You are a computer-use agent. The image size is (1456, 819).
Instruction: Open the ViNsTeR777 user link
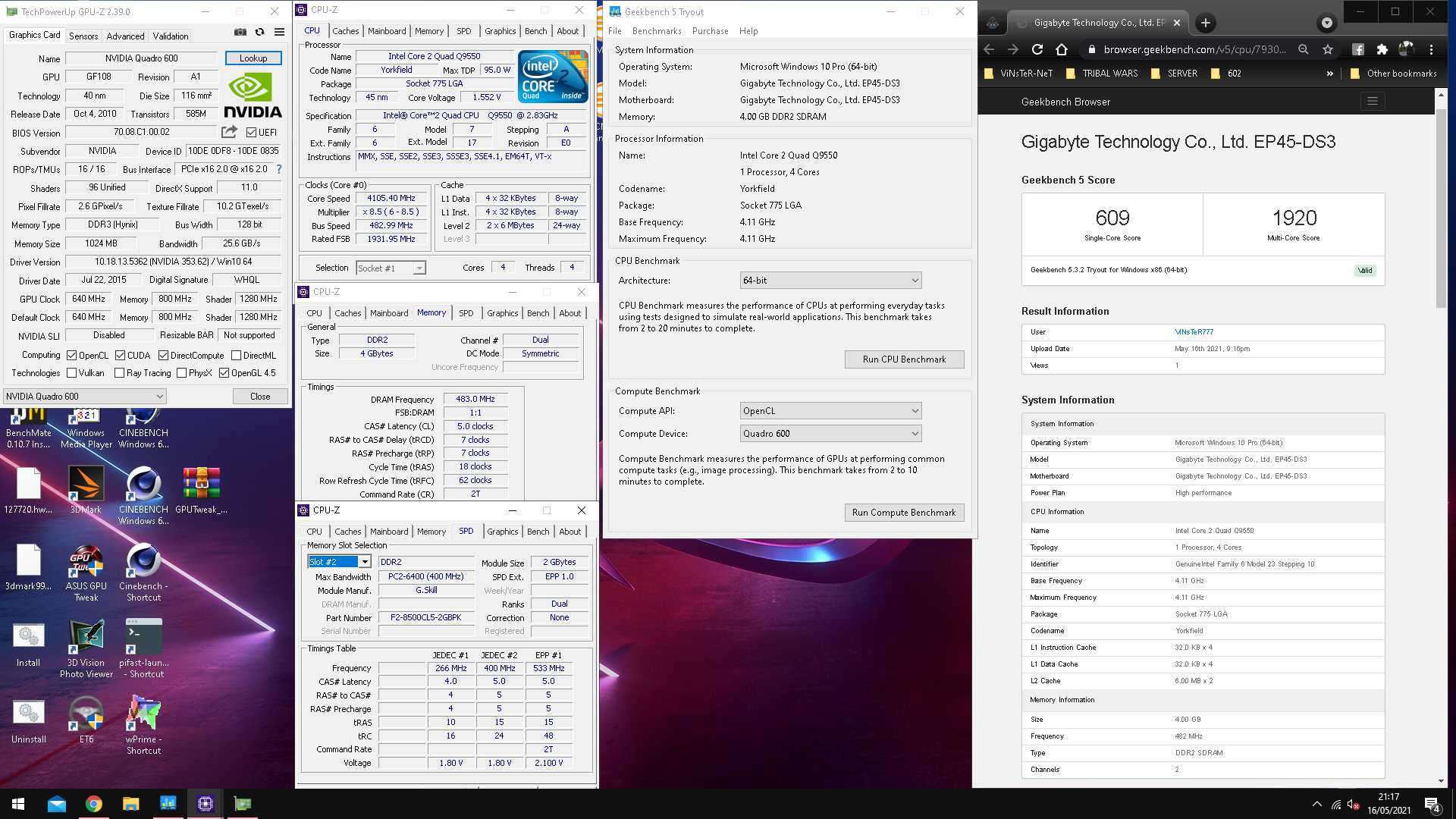(x=1194, y=331)
